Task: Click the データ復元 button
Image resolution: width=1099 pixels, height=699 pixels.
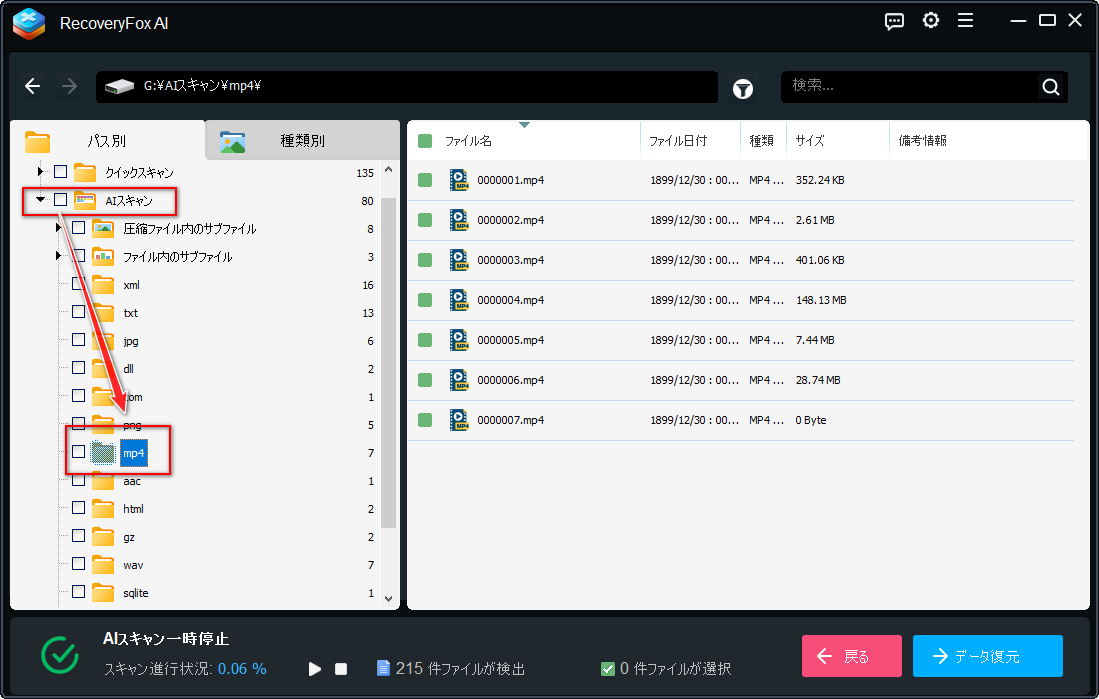Action: pyautogui.click(x=988, y=656)
